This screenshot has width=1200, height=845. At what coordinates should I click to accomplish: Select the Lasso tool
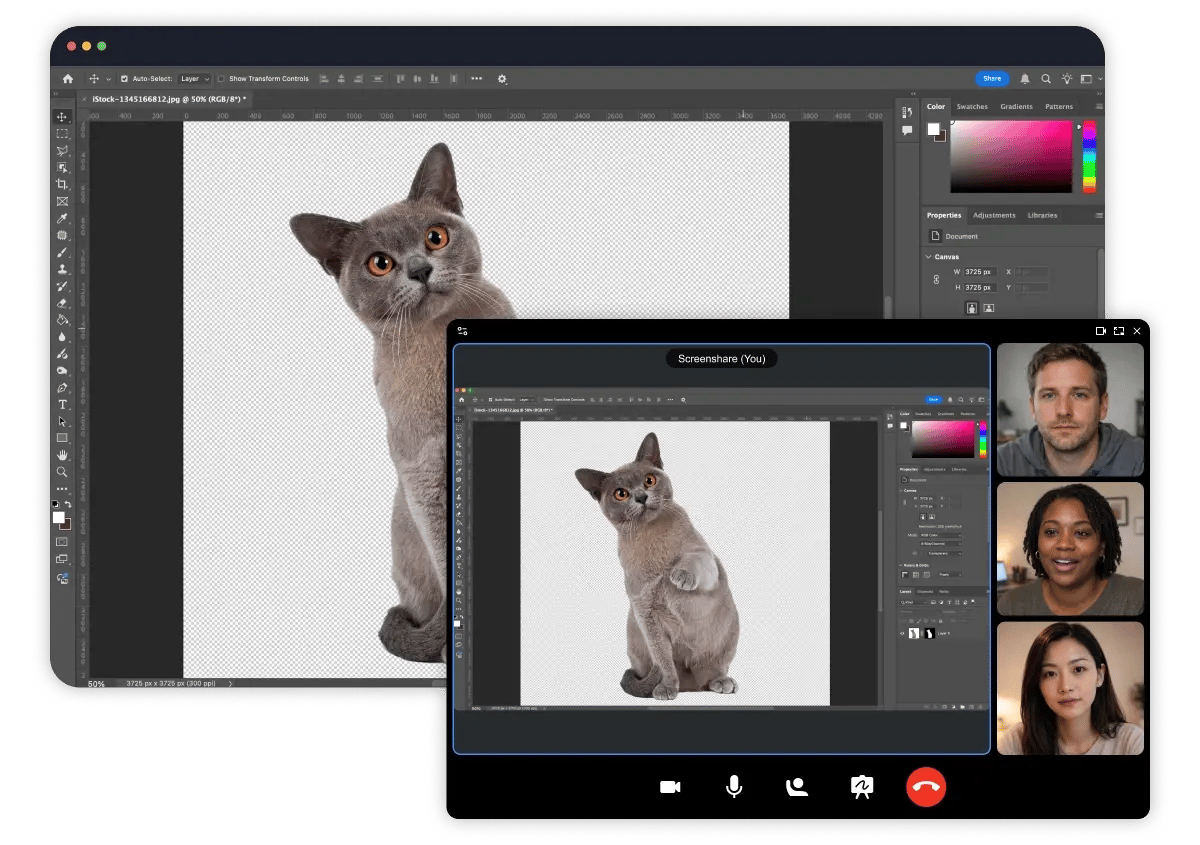point(62,150)
